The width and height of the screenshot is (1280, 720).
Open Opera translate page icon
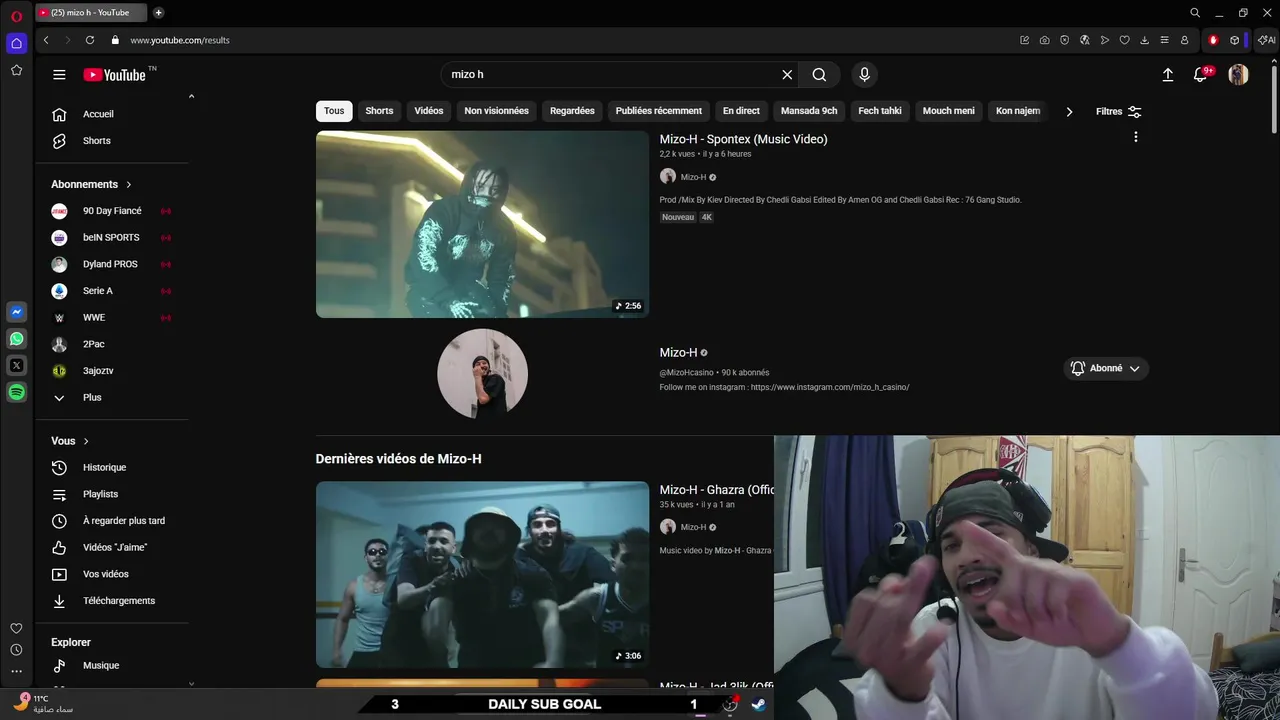coord(1084,40)
